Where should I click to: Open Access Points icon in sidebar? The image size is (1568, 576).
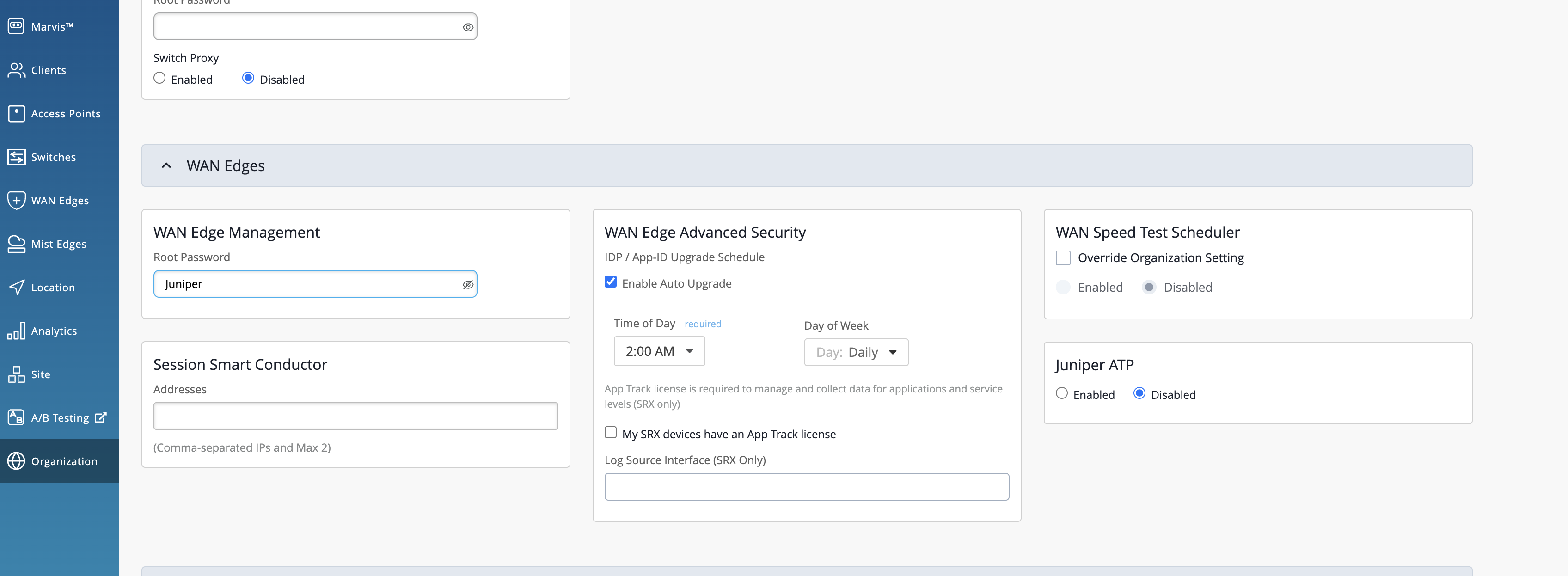pyautogui.click(x=16, y=113)
